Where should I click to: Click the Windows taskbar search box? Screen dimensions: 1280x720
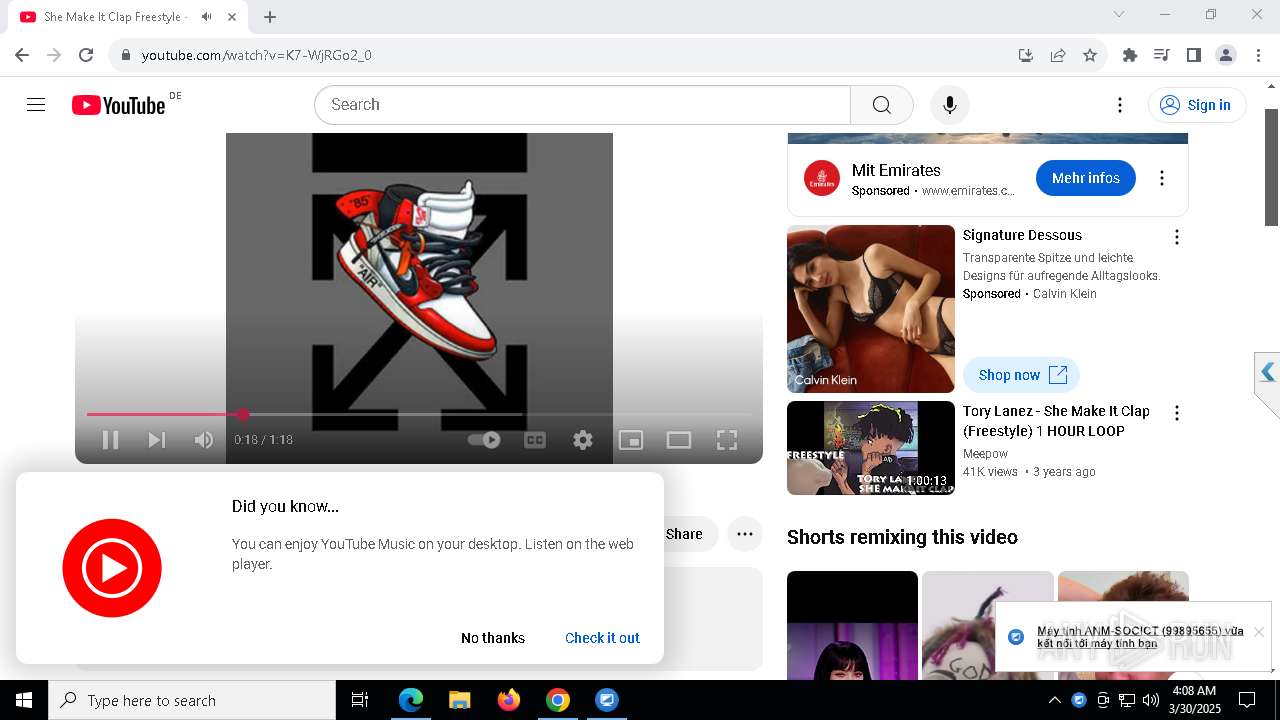[192, 700]
